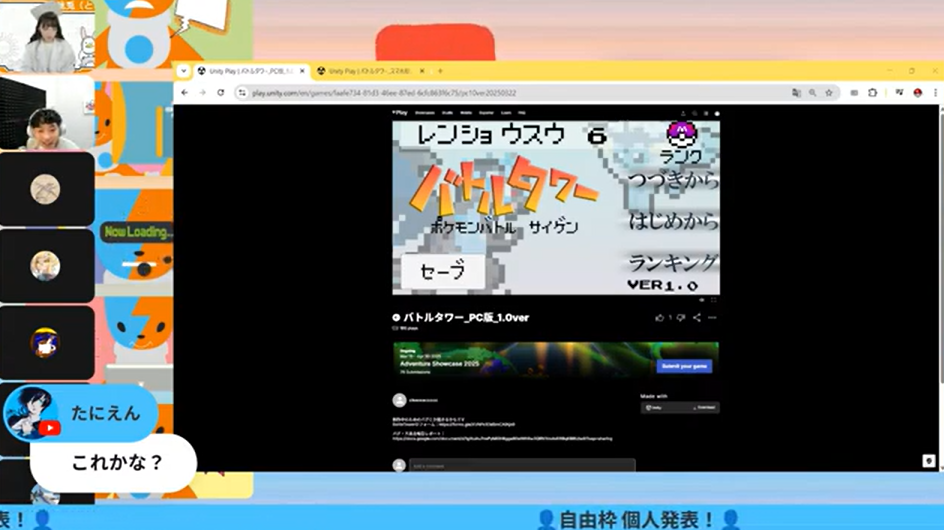
Task: Open a new browser tab
Action: (440, 71)
